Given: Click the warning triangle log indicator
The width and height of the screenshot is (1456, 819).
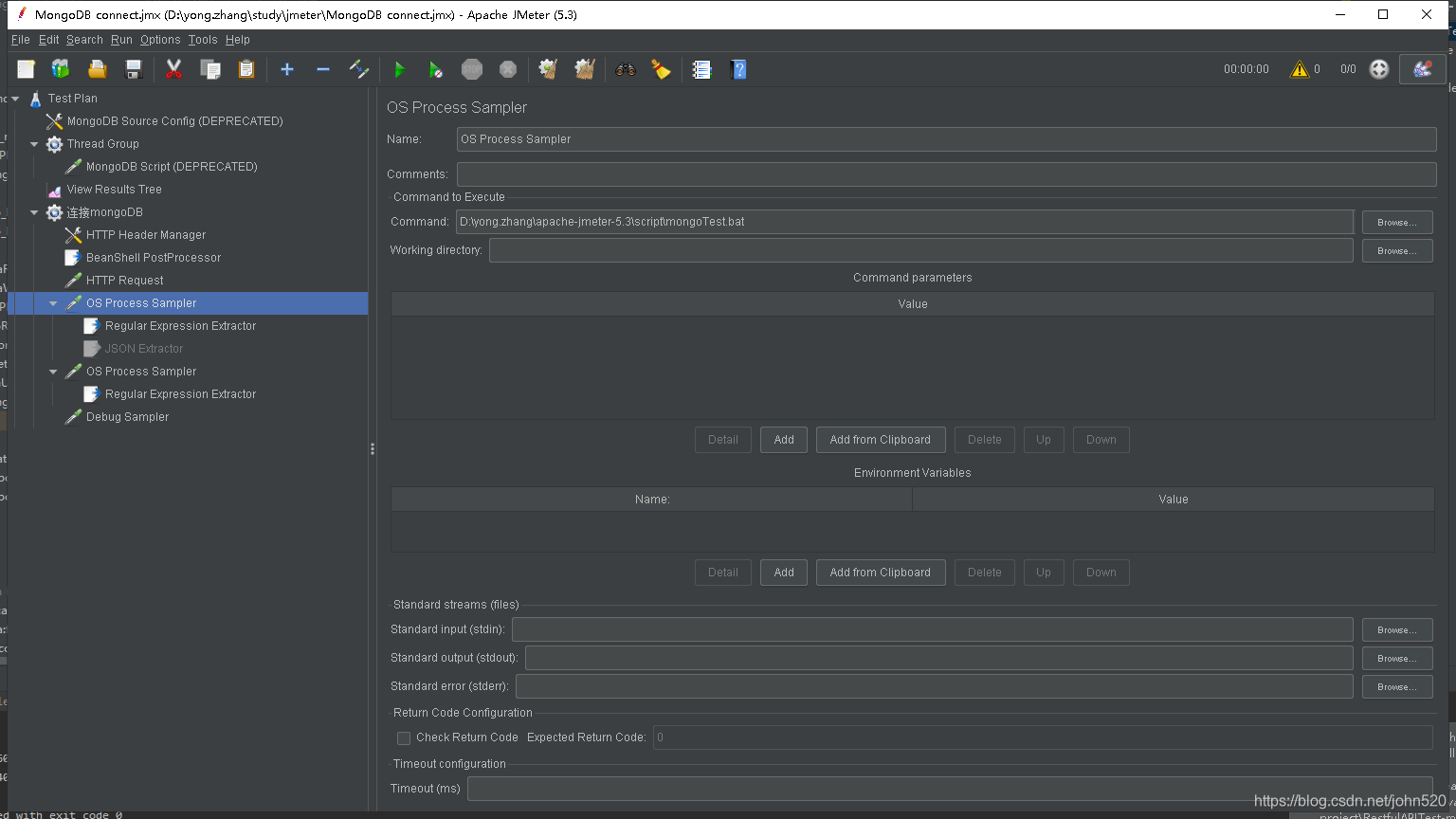Looking at the screenshot, I should [1299, 69].
